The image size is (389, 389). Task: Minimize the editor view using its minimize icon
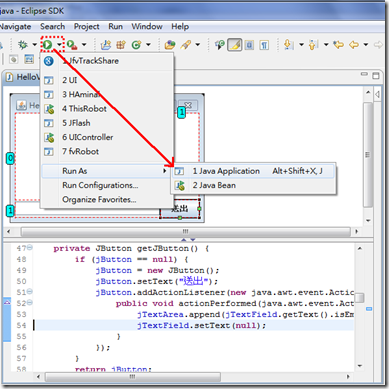[364, 74]
